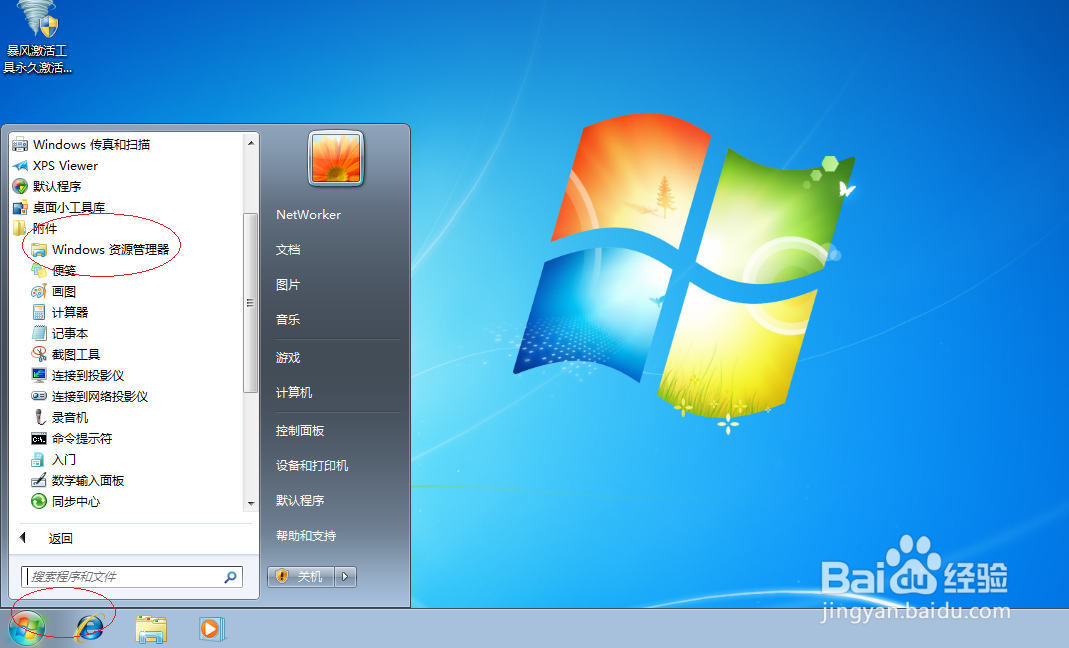
Task: Launch 录音机 sound recorder icon
Action: click(39, 417)
